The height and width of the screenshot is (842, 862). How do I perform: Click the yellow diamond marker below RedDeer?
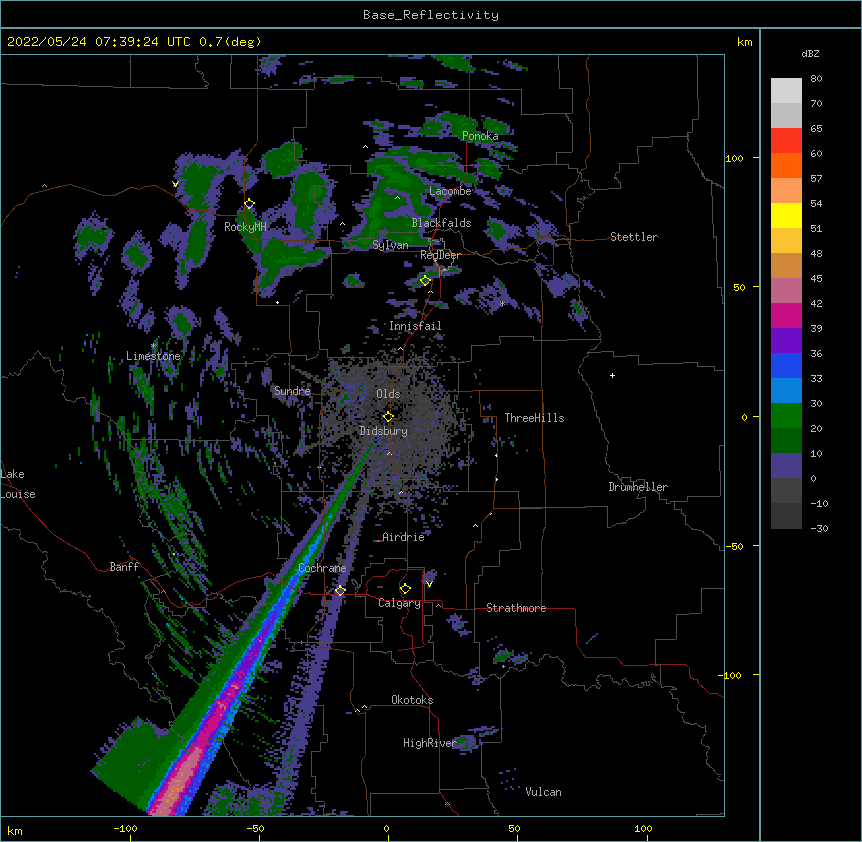(425, 281)
